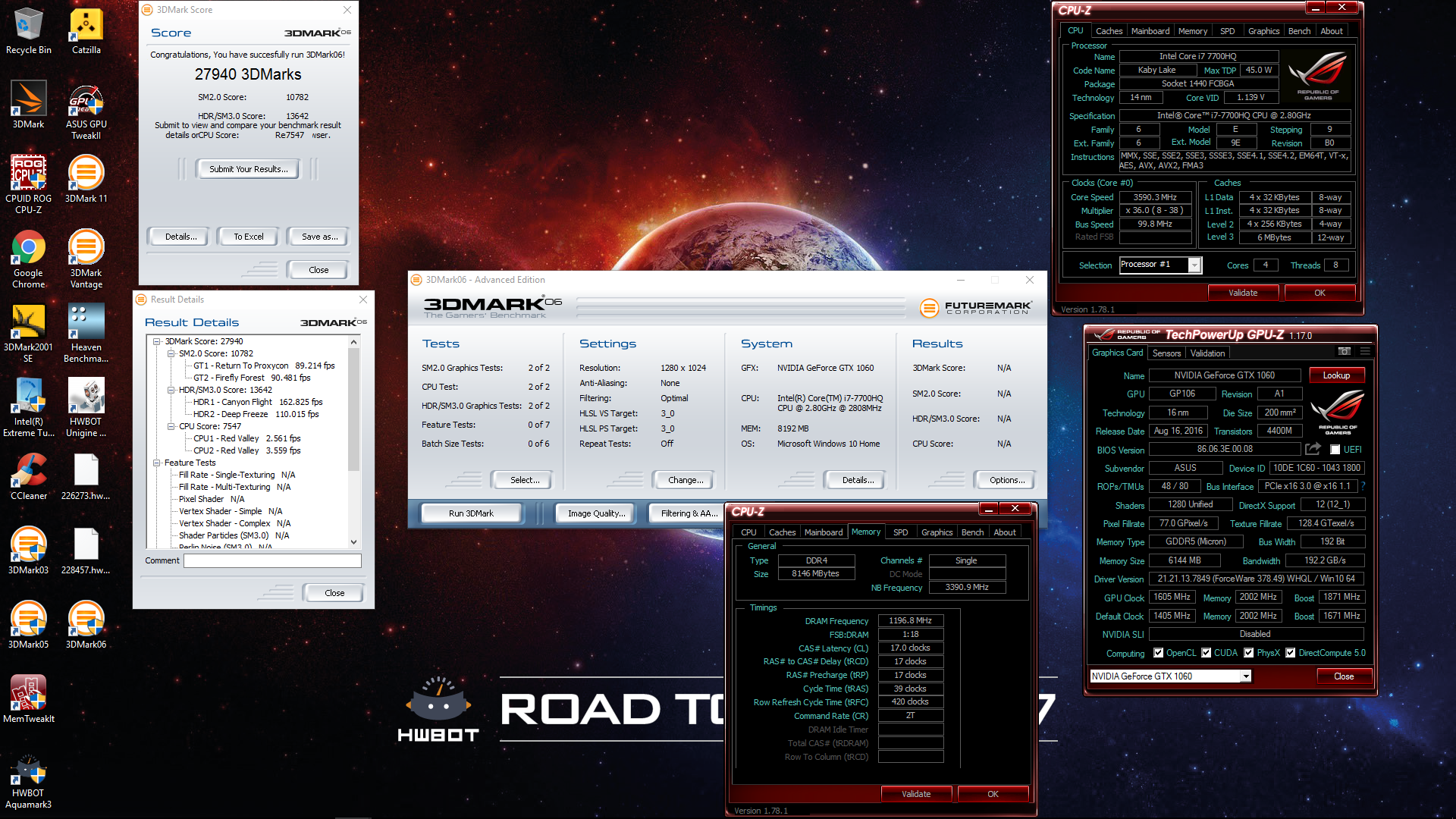Open Heaven Benchmark desktop icon
The image size is (1456, 819).
(86, 333)
